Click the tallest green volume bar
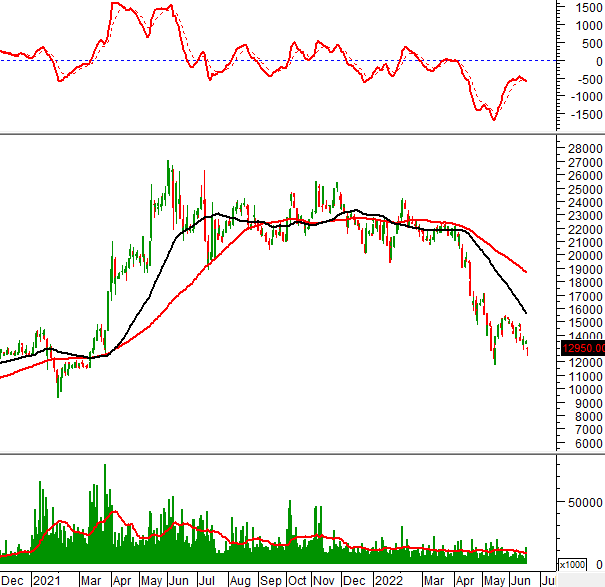Image resolution: width=605 pixels, height=587 pixels. [x=104, y=500]
